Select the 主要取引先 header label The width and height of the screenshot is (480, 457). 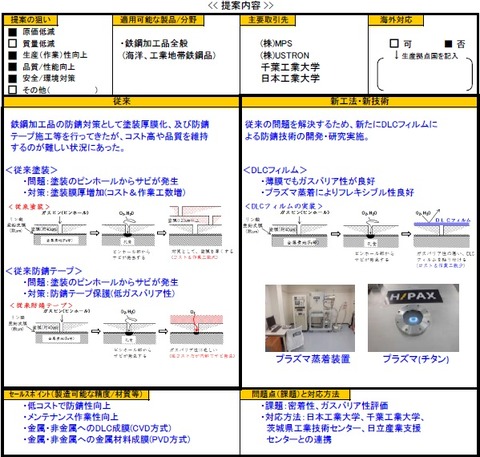coord(268,20)
